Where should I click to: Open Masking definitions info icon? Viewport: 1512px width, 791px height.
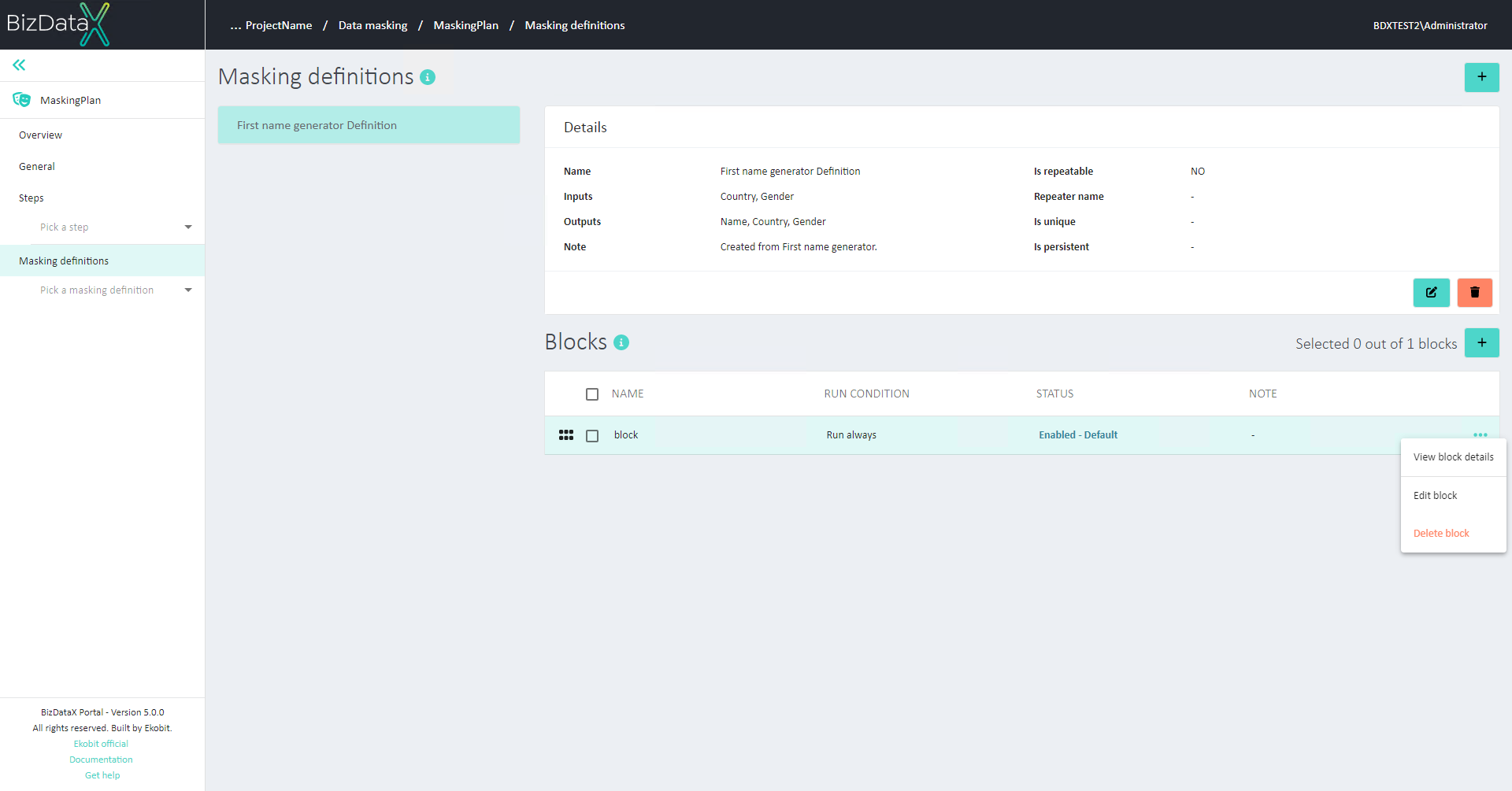(428, 77)
